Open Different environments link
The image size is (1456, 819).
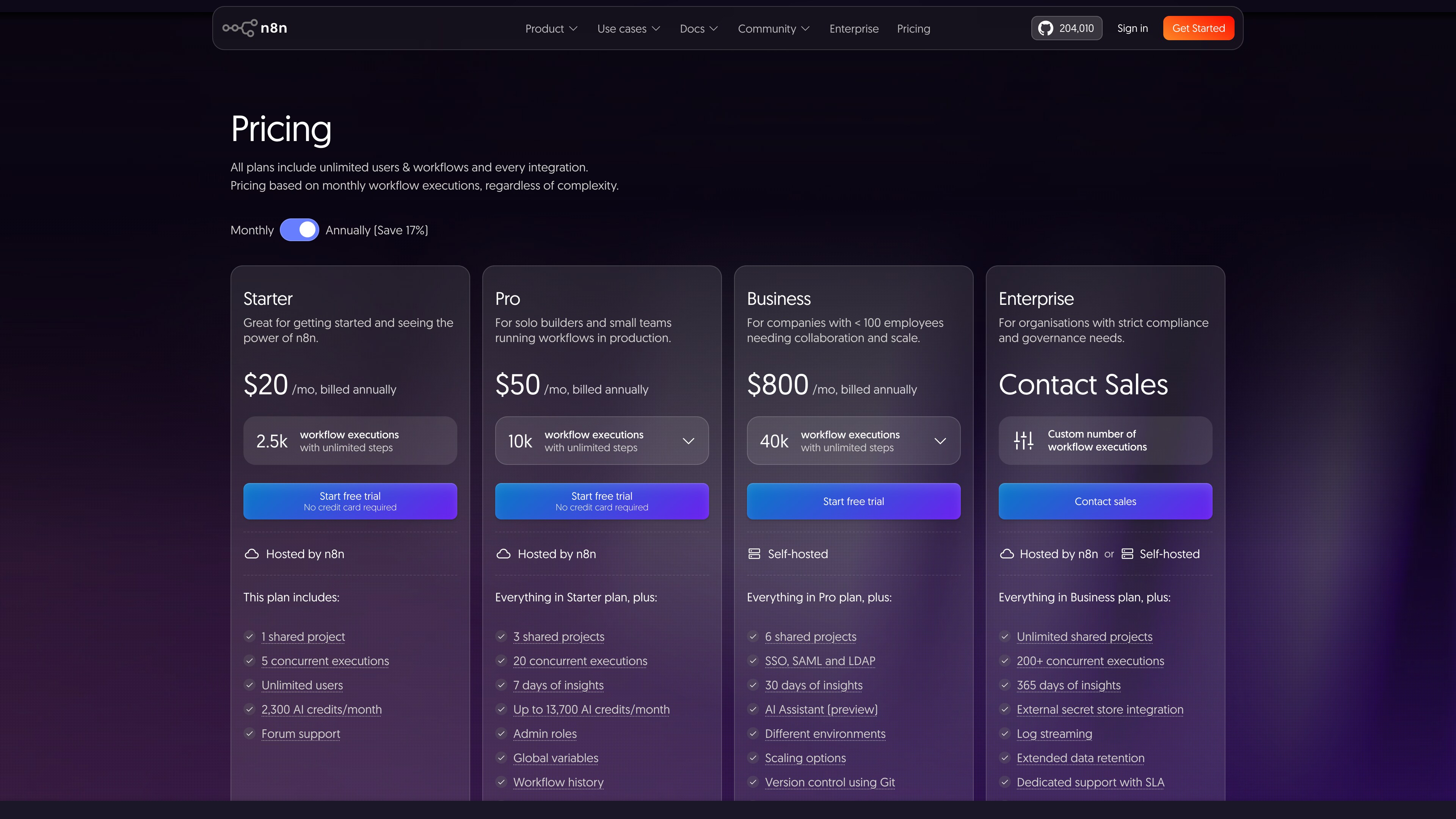tap(825, 734)
